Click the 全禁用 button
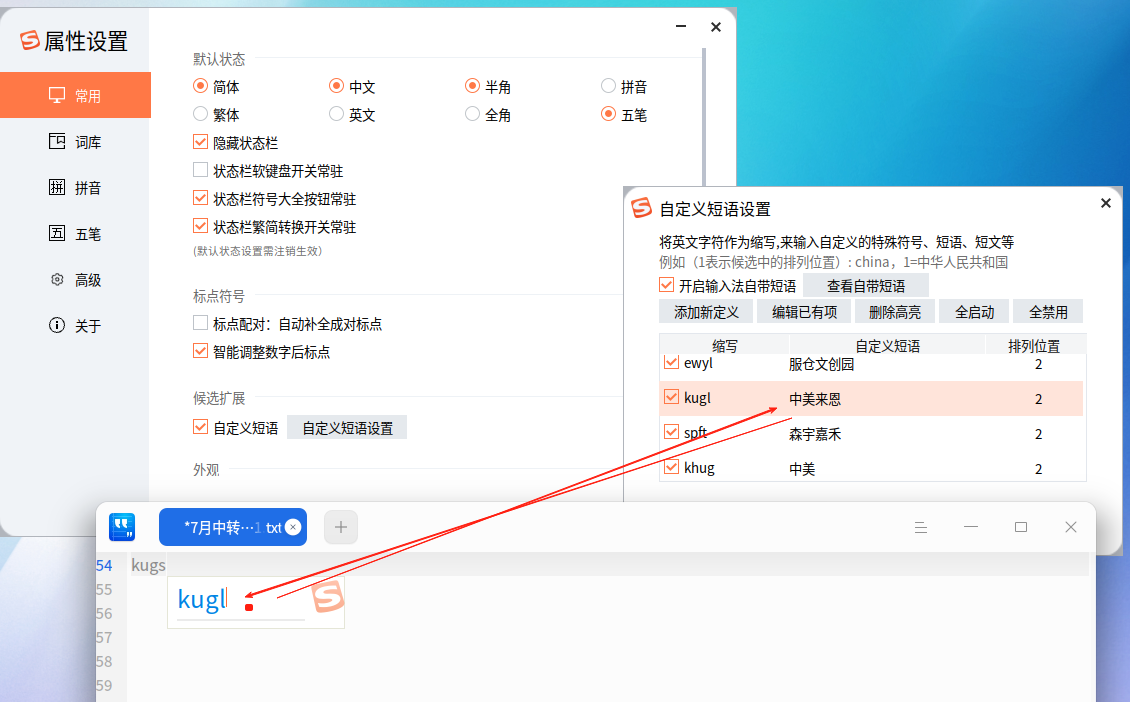Screen dimensions: 1130x702 pyautogui.click(x=1048, y=312)
